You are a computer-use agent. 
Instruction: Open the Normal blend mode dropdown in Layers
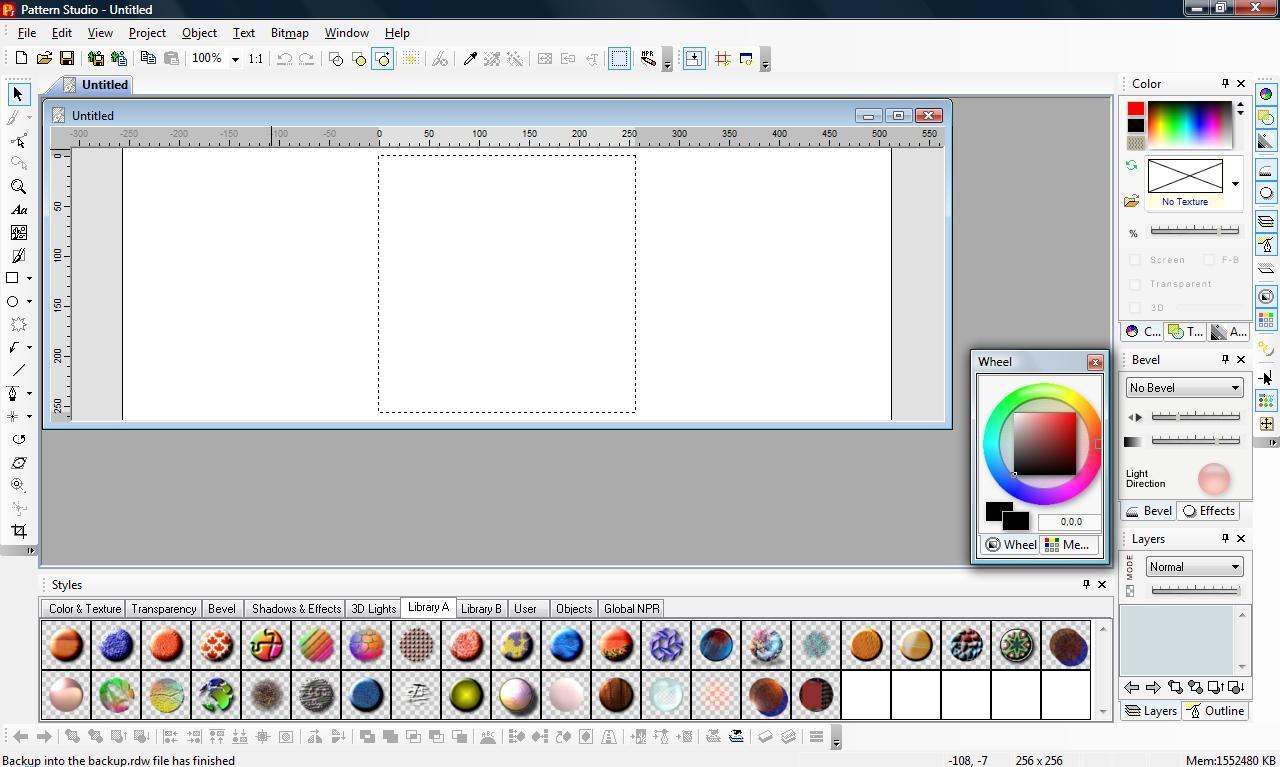(x=1193, y=566)
